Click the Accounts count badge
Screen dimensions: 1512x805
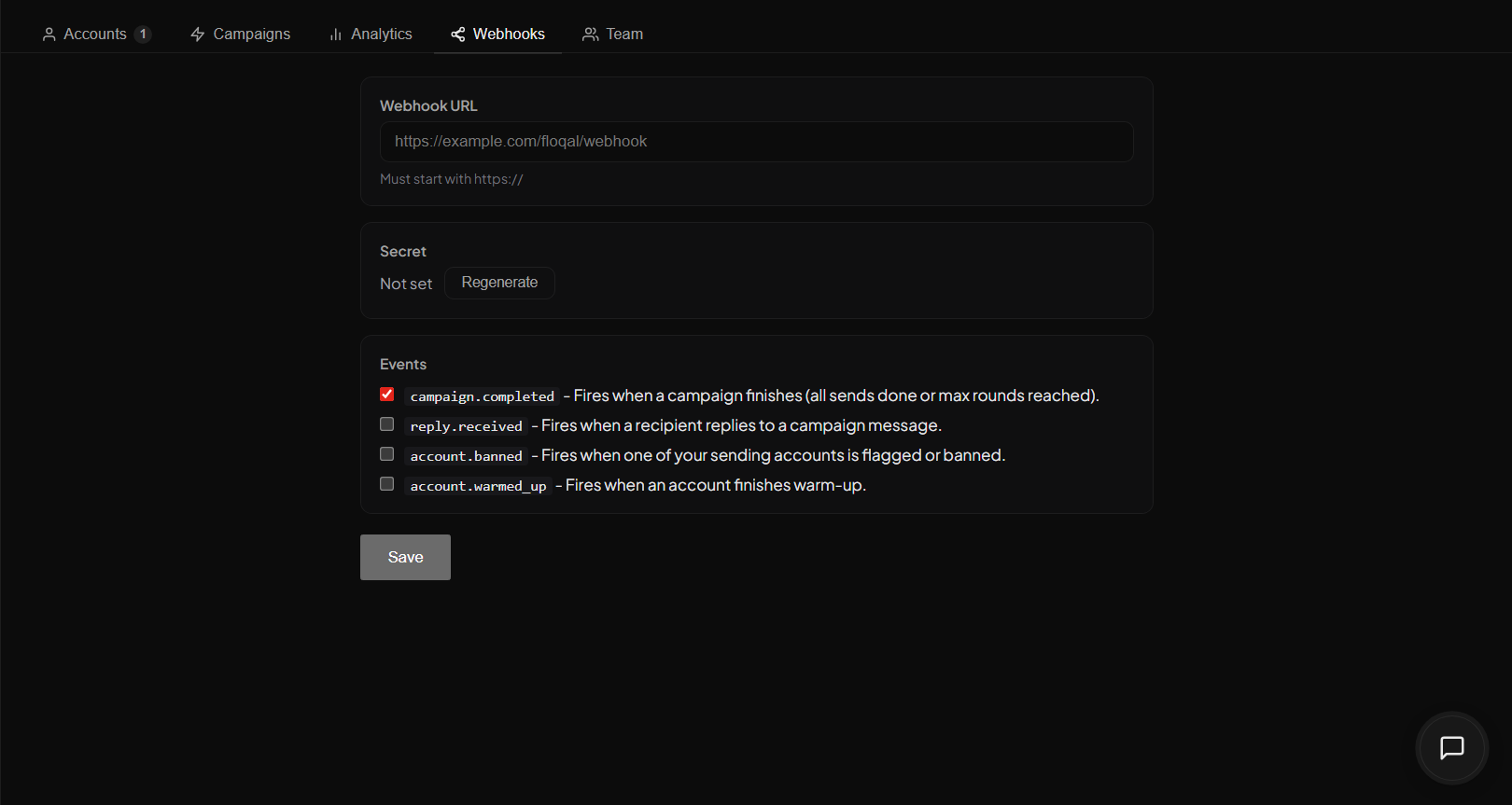(143, 35)
